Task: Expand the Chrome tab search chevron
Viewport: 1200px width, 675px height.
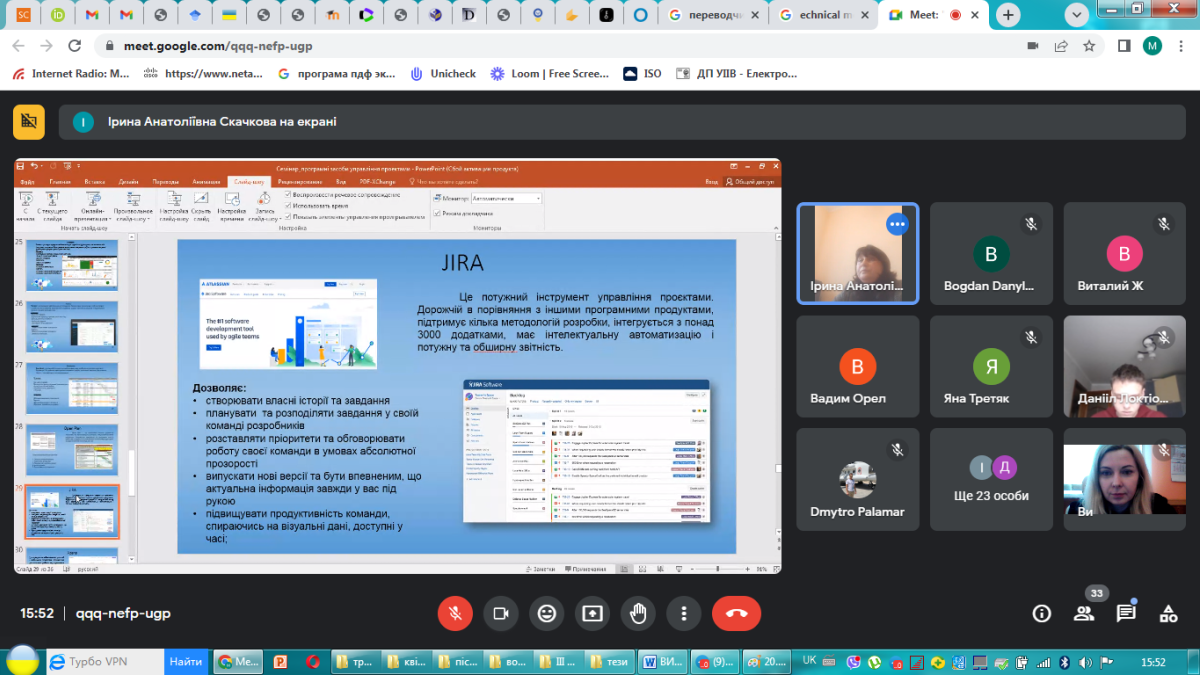Action: tap(1077, 15)
